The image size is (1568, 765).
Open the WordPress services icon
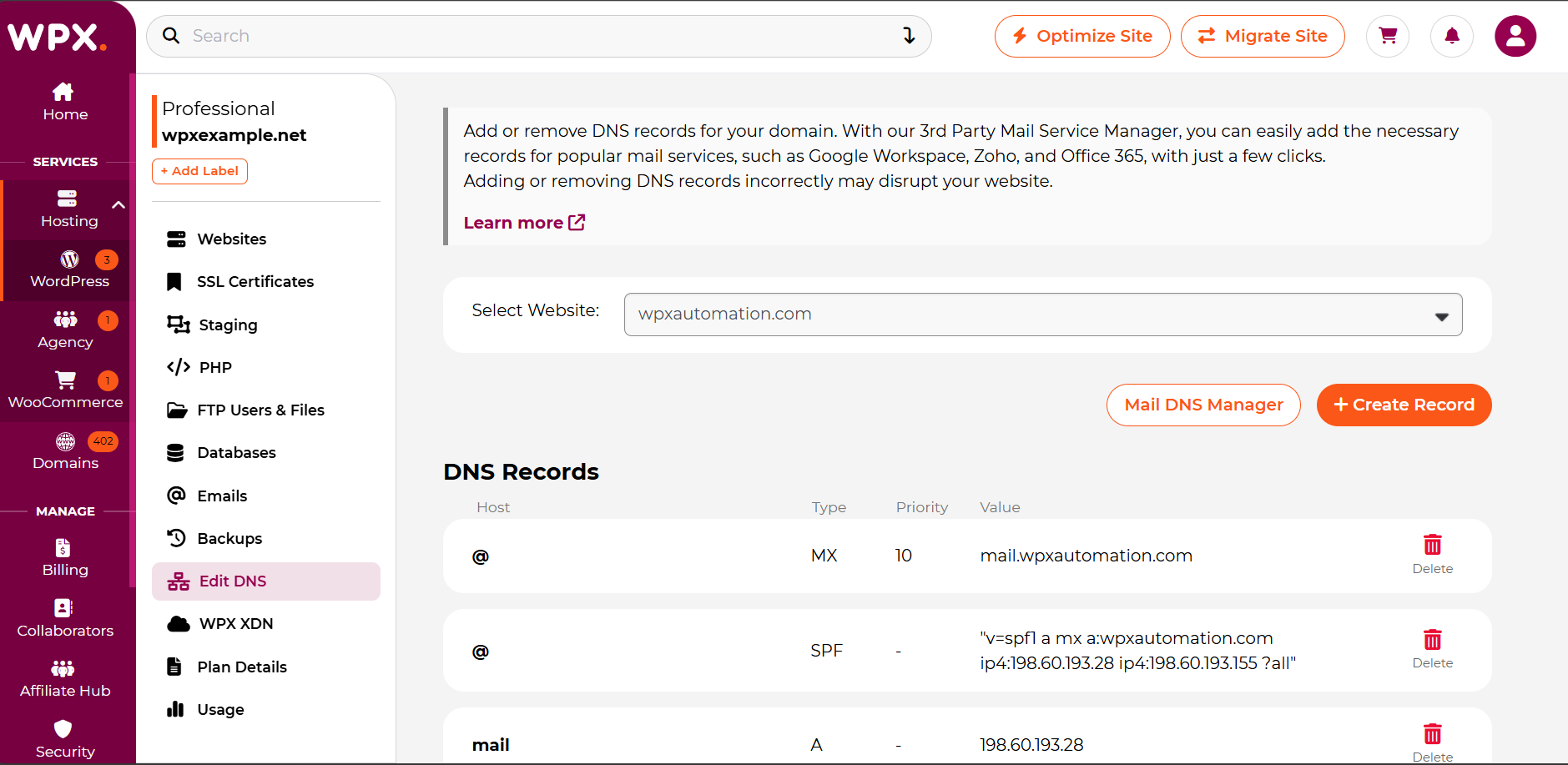(x=69, y=259)
